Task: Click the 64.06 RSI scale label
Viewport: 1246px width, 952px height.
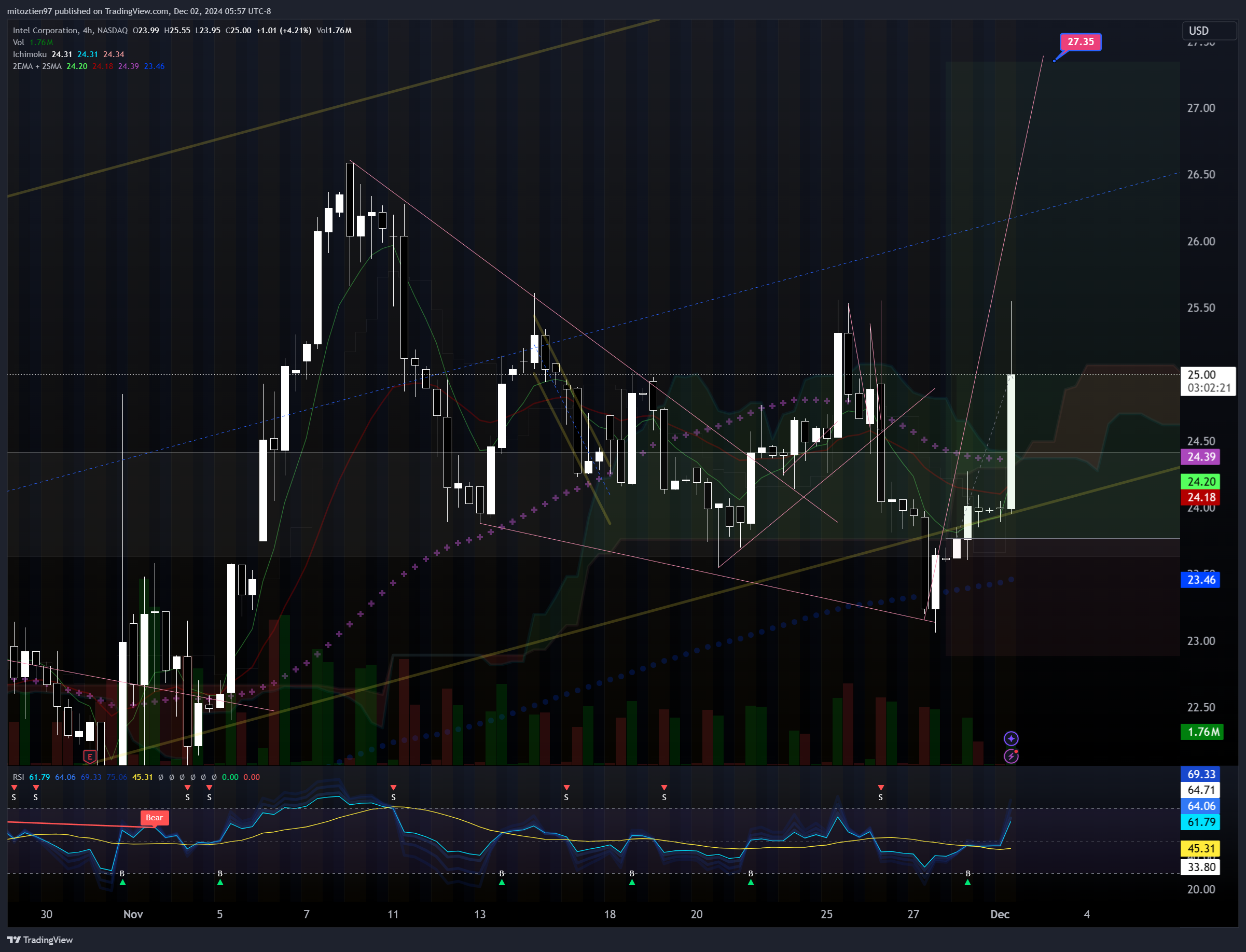Action: tap(1200, 806)
